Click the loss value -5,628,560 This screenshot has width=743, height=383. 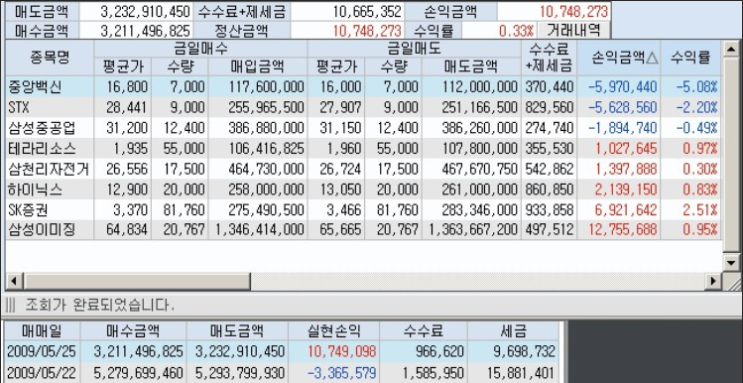(623, 108)
